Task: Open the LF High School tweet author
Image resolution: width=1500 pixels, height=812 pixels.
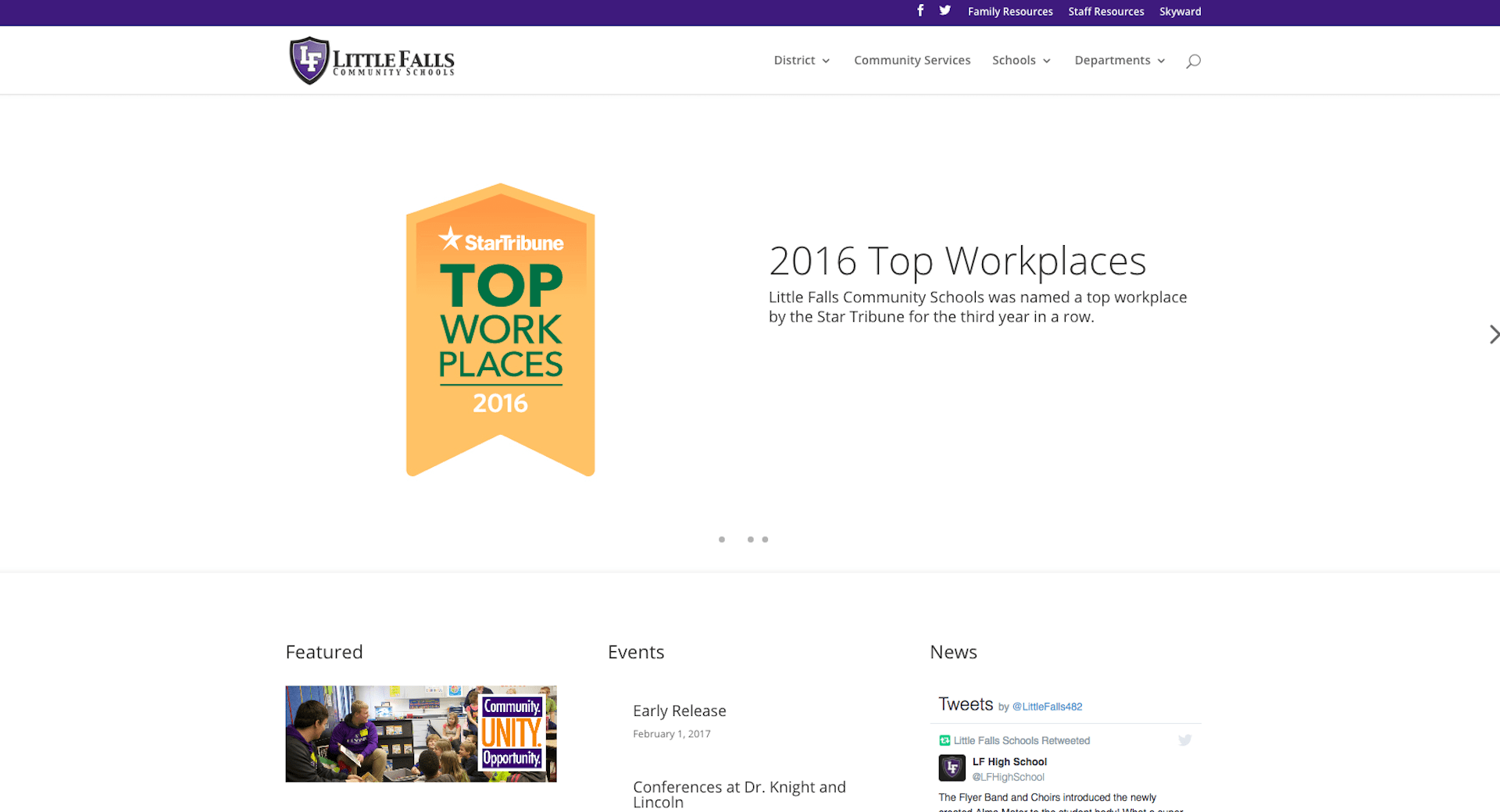Action: (x=1009, y=762)
